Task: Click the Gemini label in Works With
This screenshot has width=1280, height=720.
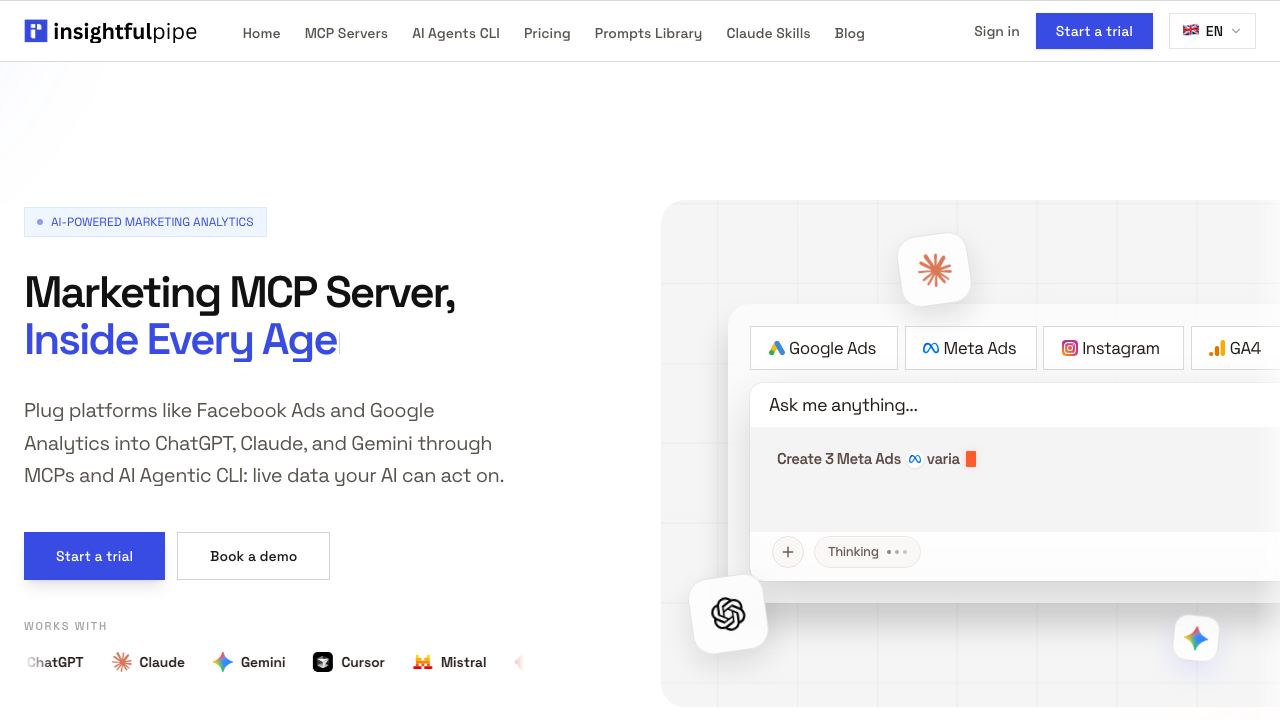Action: coord(263,662)
